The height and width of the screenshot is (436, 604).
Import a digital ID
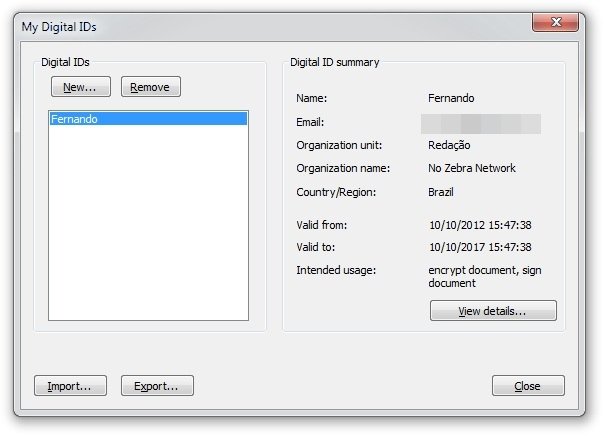pos(70,386)
